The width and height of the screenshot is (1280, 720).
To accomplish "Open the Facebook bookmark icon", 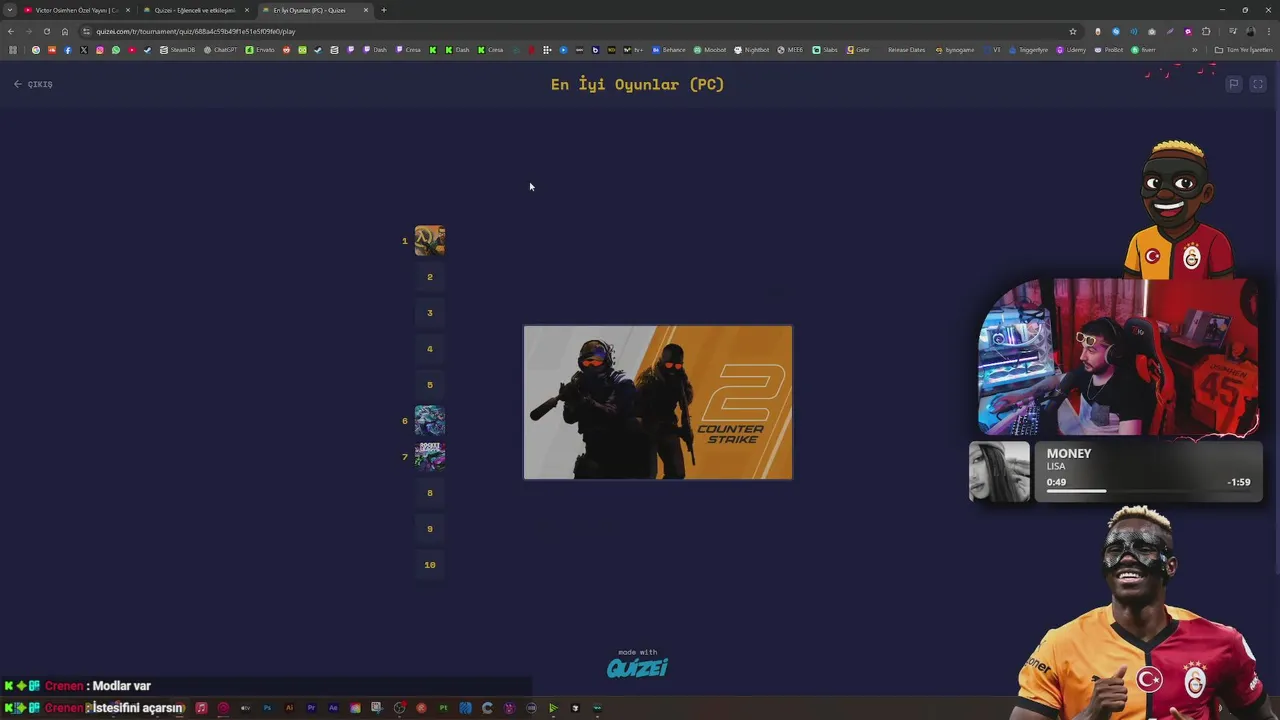I will [x=67, y=50].
